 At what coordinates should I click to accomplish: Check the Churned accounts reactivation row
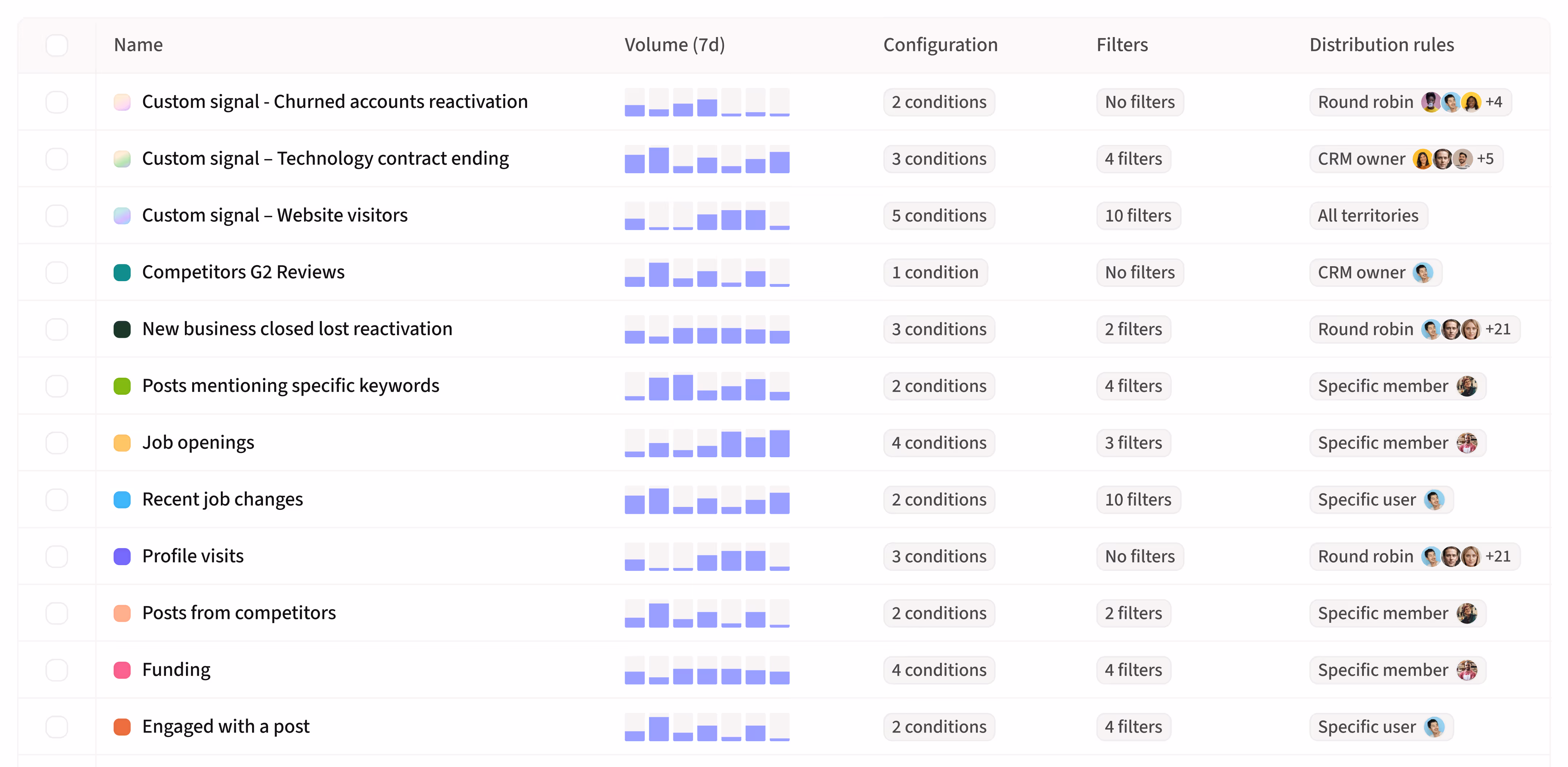(x=57, y=102)
